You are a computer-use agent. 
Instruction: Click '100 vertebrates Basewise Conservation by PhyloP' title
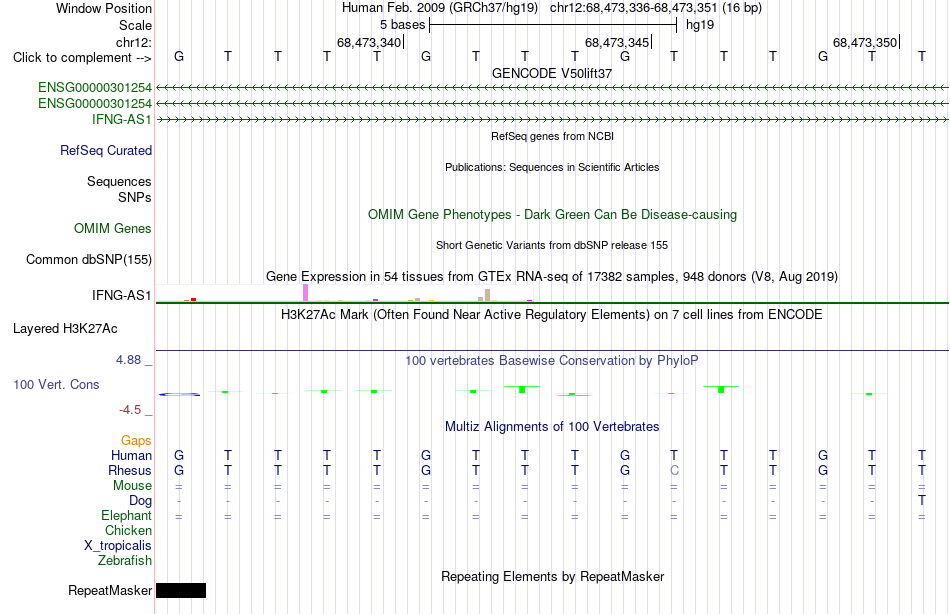552,361
